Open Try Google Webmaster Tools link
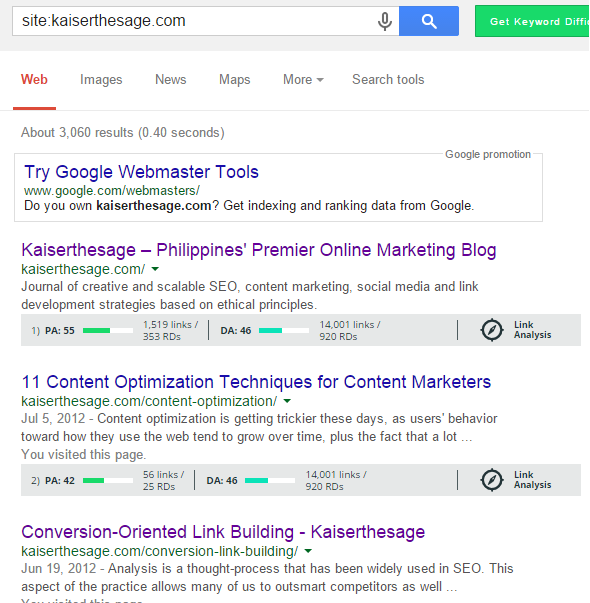This screenshot has width=590, height=603. [141, 172]
